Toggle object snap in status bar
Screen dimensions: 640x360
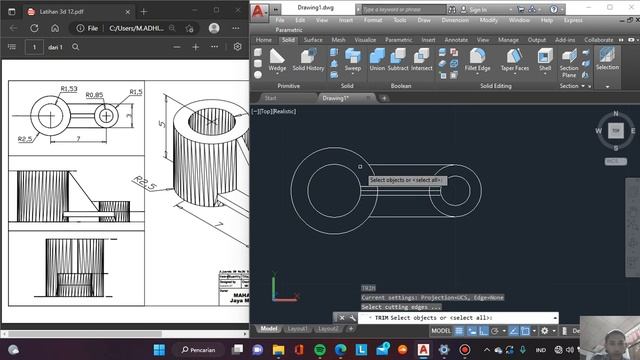(525, 331)
